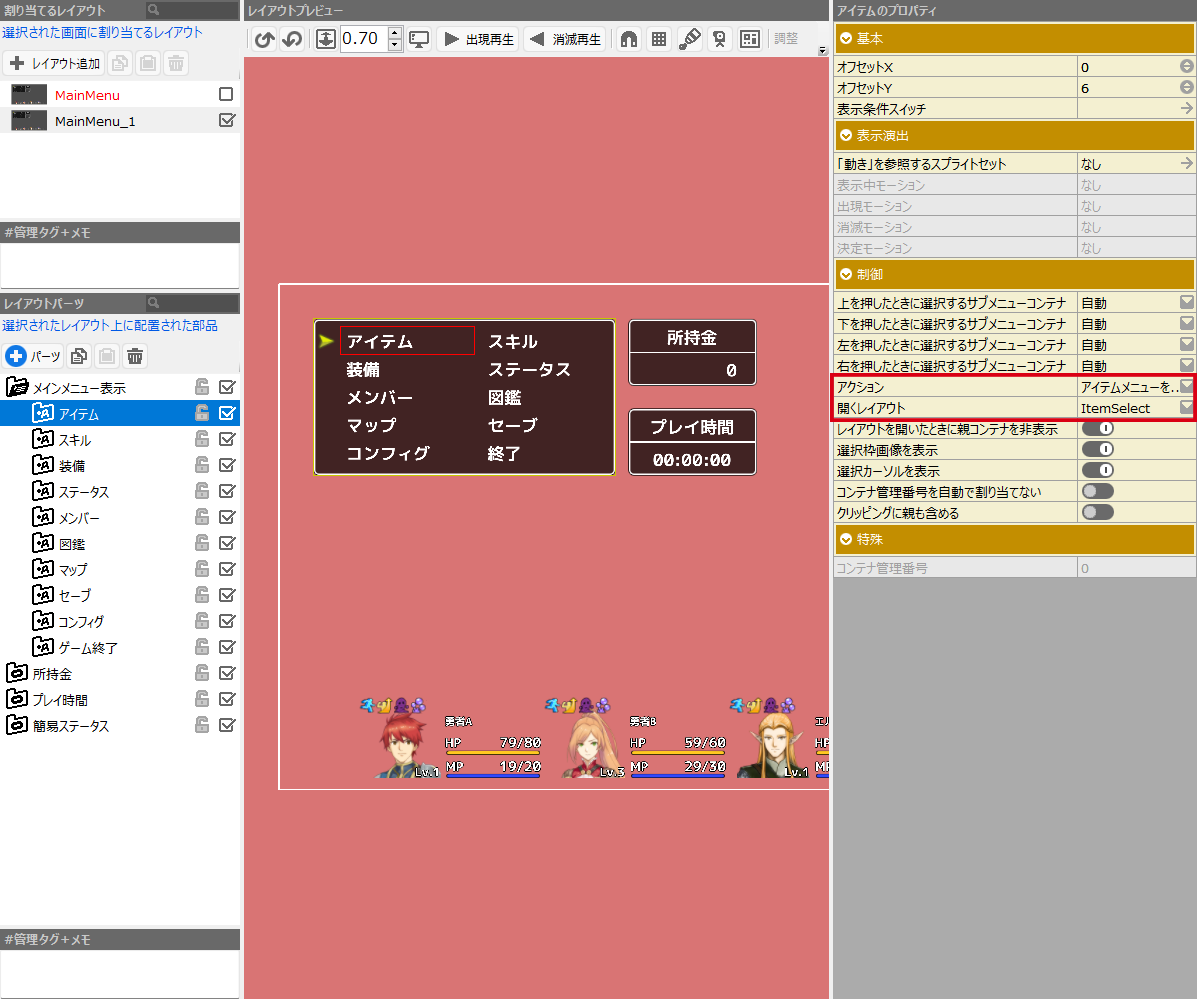Turn off 選択カーソルを表示 toggle
Screen dimensions: 1197x999
point(1097,470)
